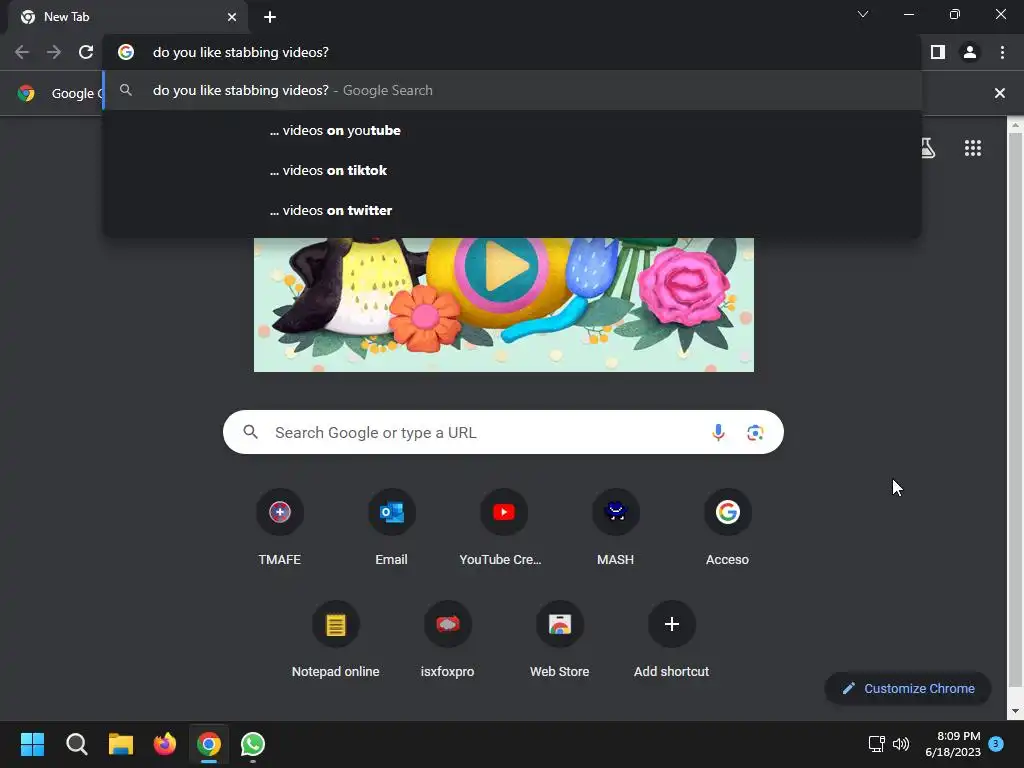Toggle the Chrome side panel
The width and height of the screenshot is (1024, 768).
[x=938, y=52]
